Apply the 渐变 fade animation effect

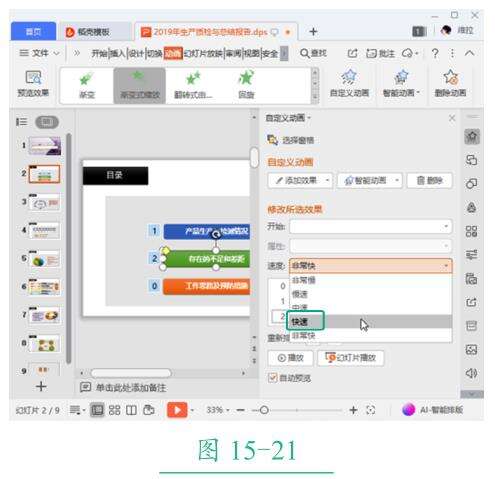pos(87,85)
